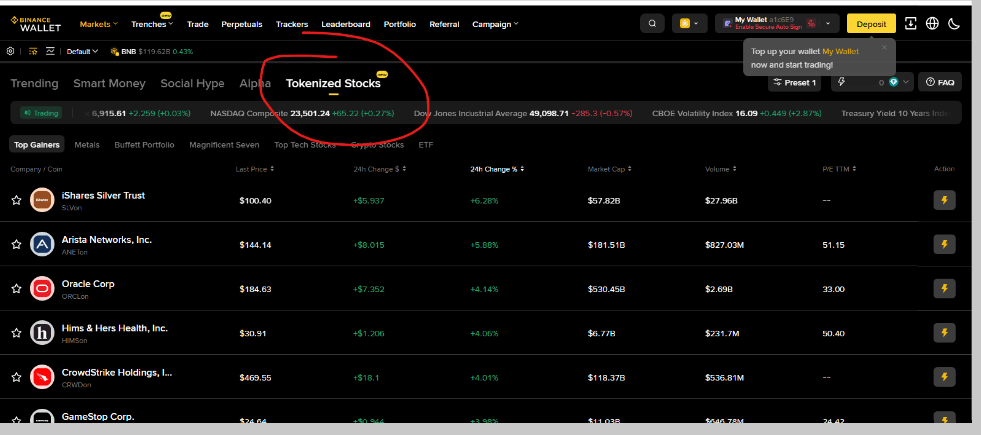
Task: Select ETF category filter
Action: click(x=425, y=145)
